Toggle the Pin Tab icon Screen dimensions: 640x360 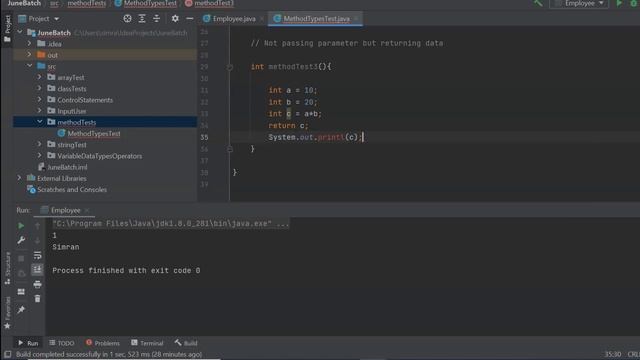(x=21, y=310)
